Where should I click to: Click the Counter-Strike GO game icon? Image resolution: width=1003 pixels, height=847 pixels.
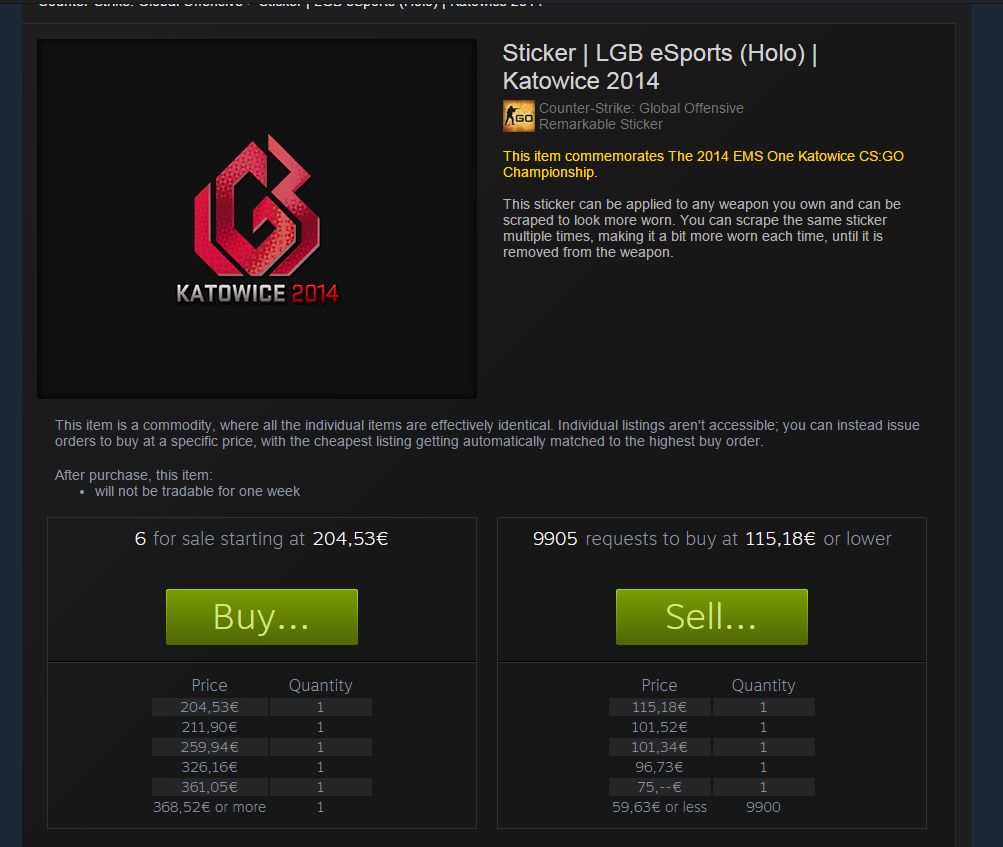(519, 116)
